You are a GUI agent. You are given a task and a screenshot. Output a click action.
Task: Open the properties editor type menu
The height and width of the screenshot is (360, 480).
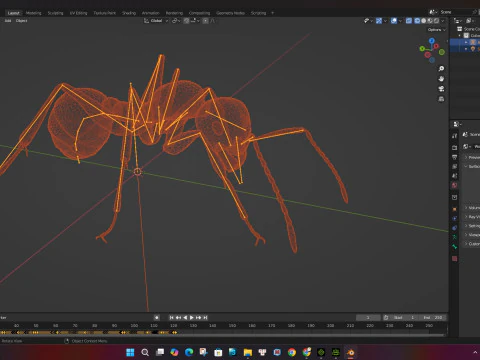pos(457,124)
